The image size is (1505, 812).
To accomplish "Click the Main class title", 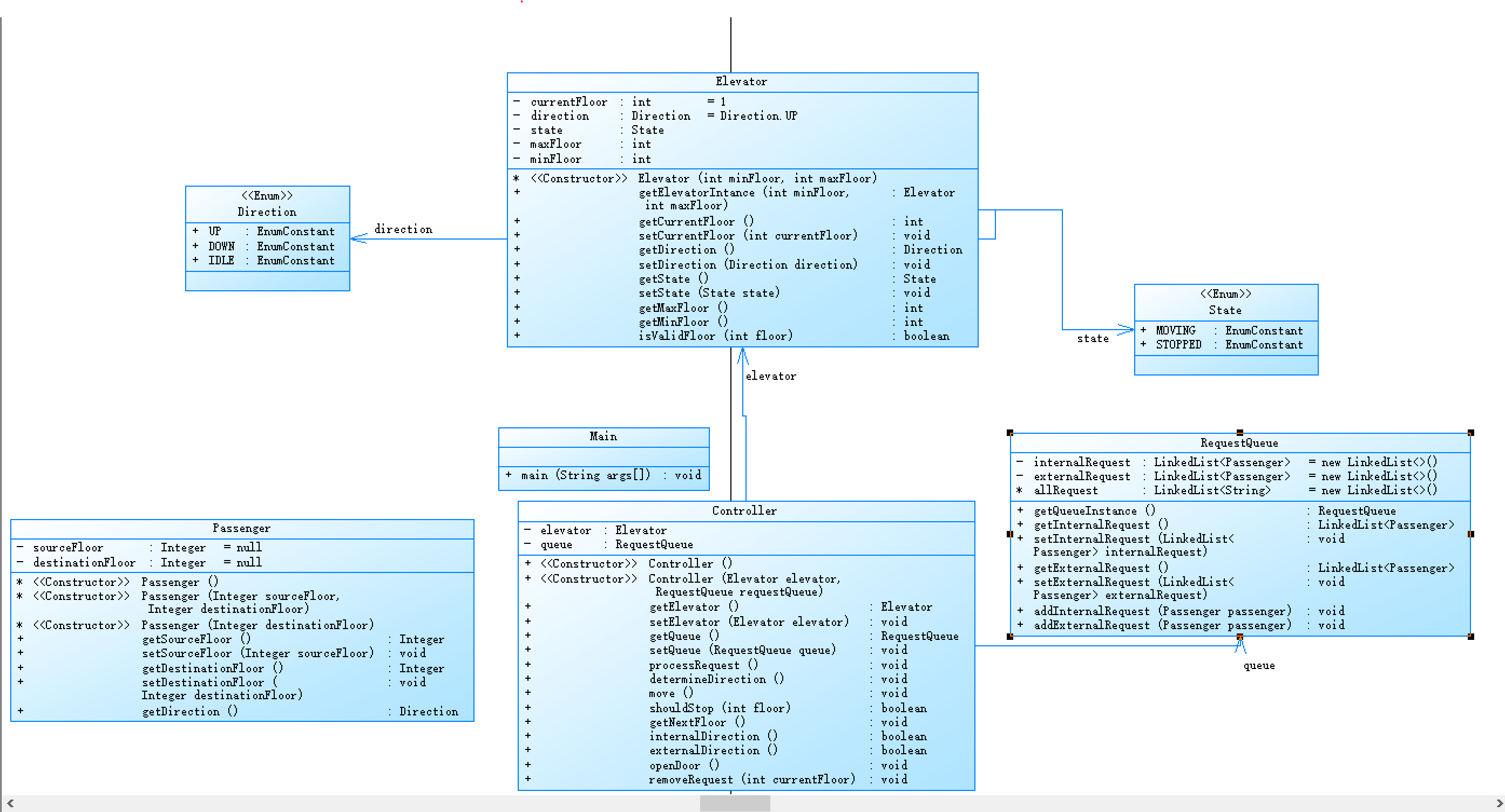I will pyautogui.click(x=603, y=436).
